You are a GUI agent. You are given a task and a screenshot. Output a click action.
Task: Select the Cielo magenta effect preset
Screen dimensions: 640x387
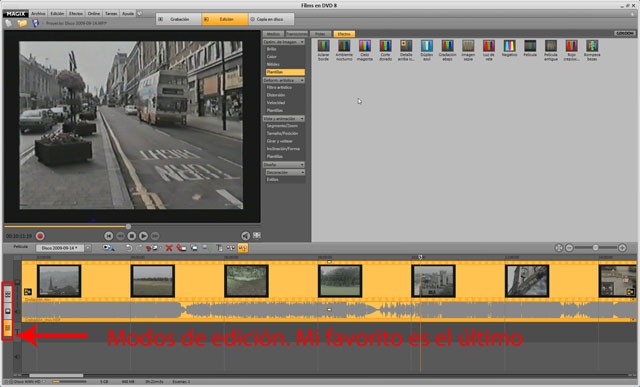point(365,50)
